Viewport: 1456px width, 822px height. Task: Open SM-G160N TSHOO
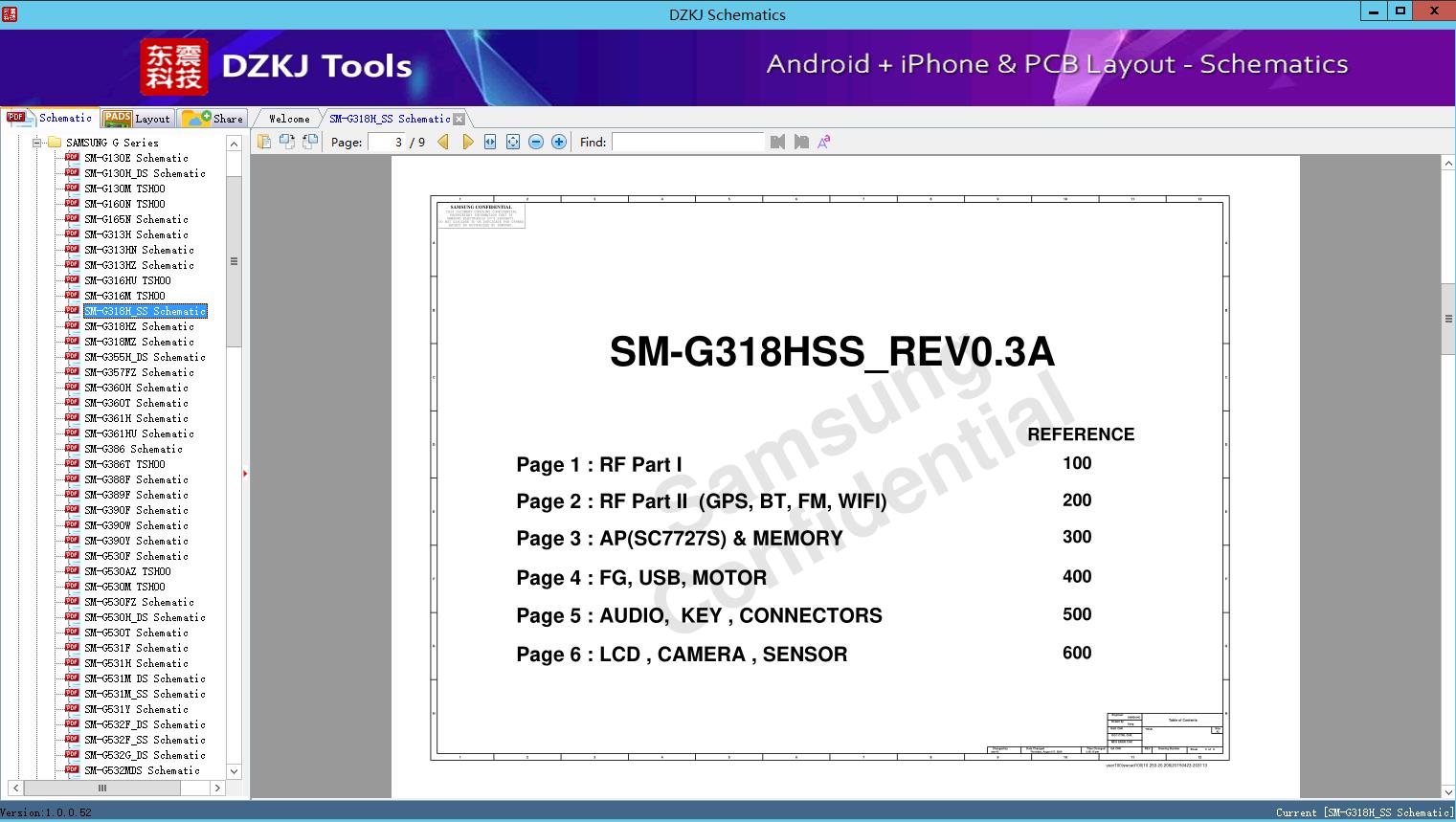[124, 204]
